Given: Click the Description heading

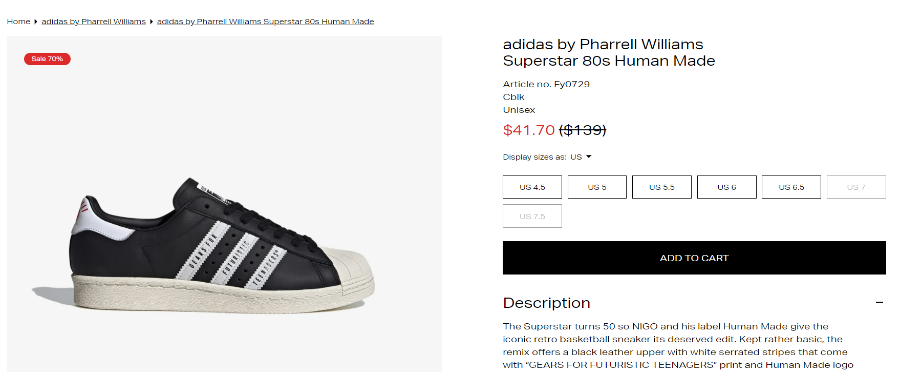Looking at the screenshot, I should point(546,303).
